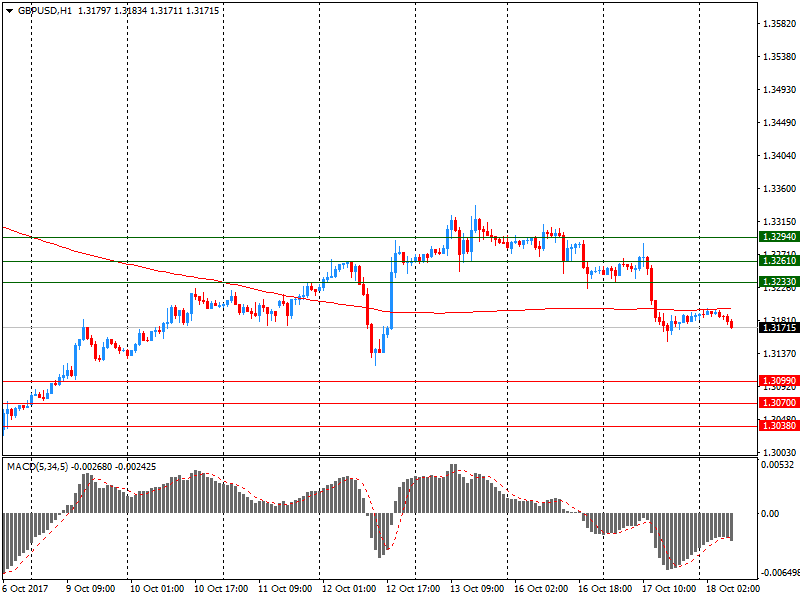Click the 1.30030 price scale value

(780, 453)
